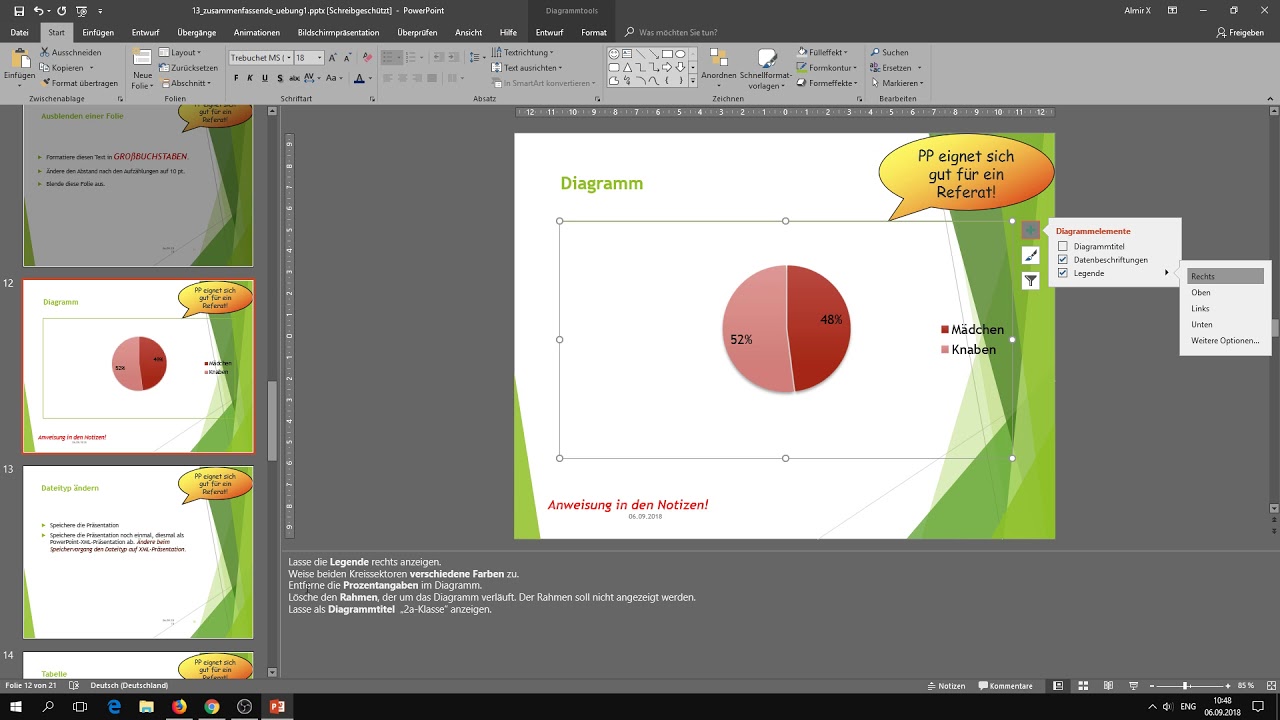Click the Neue Folie button

pyautogui.click(x=142, y=68)
